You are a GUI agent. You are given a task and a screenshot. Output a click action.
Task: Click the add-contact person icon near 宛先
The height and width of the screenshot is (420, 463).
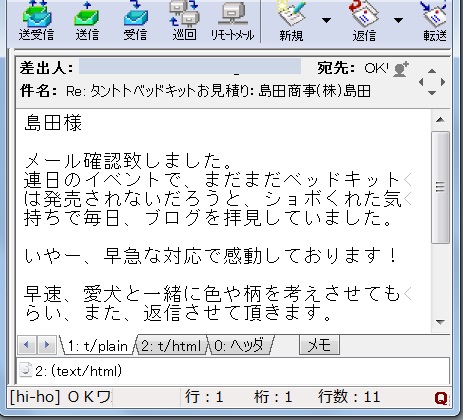click(x=400, y=69)
